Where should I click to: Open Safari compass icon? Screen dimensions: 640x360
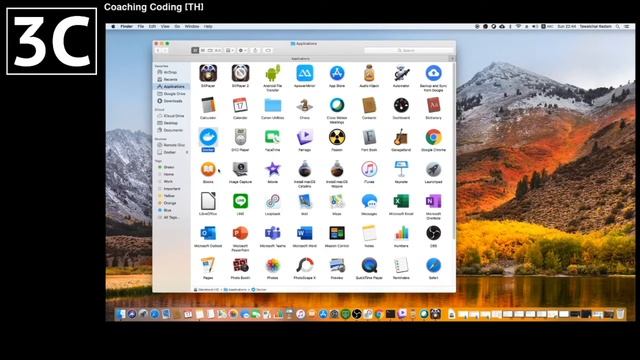[433, 265]
